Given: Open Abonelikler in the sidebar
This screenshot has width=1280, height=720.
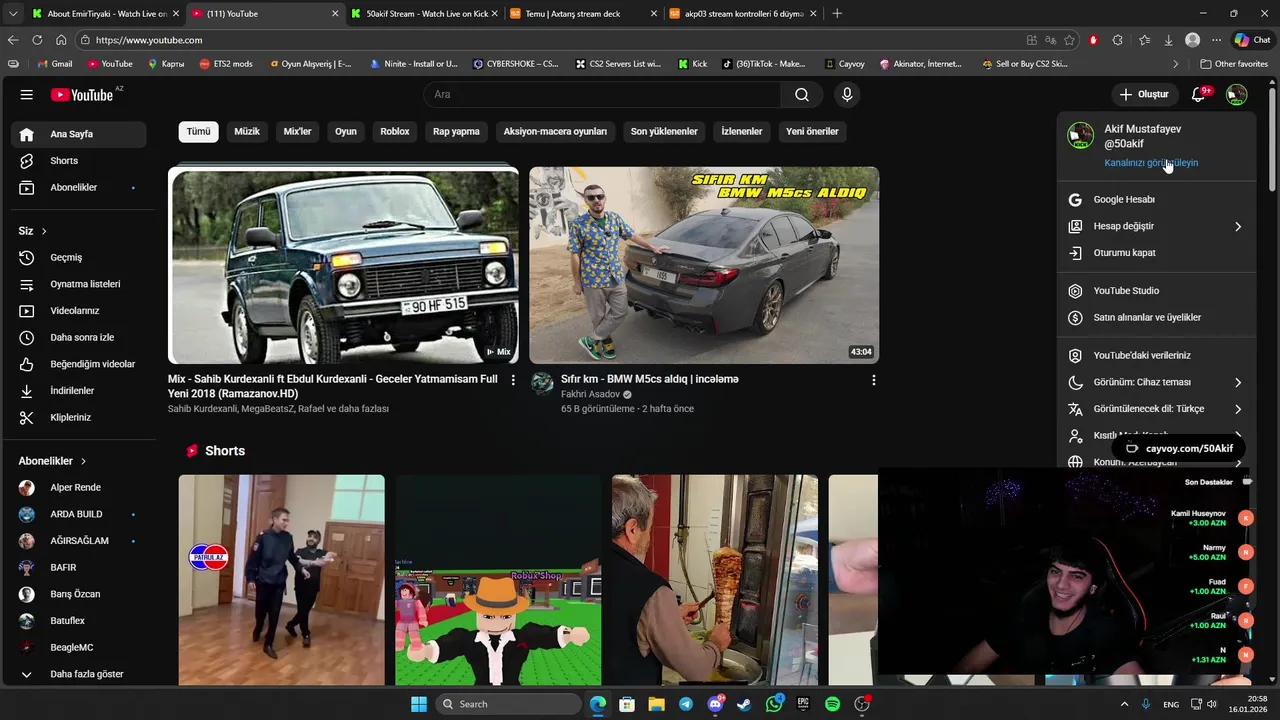Looking at the screenshot, I should (79, 187).
